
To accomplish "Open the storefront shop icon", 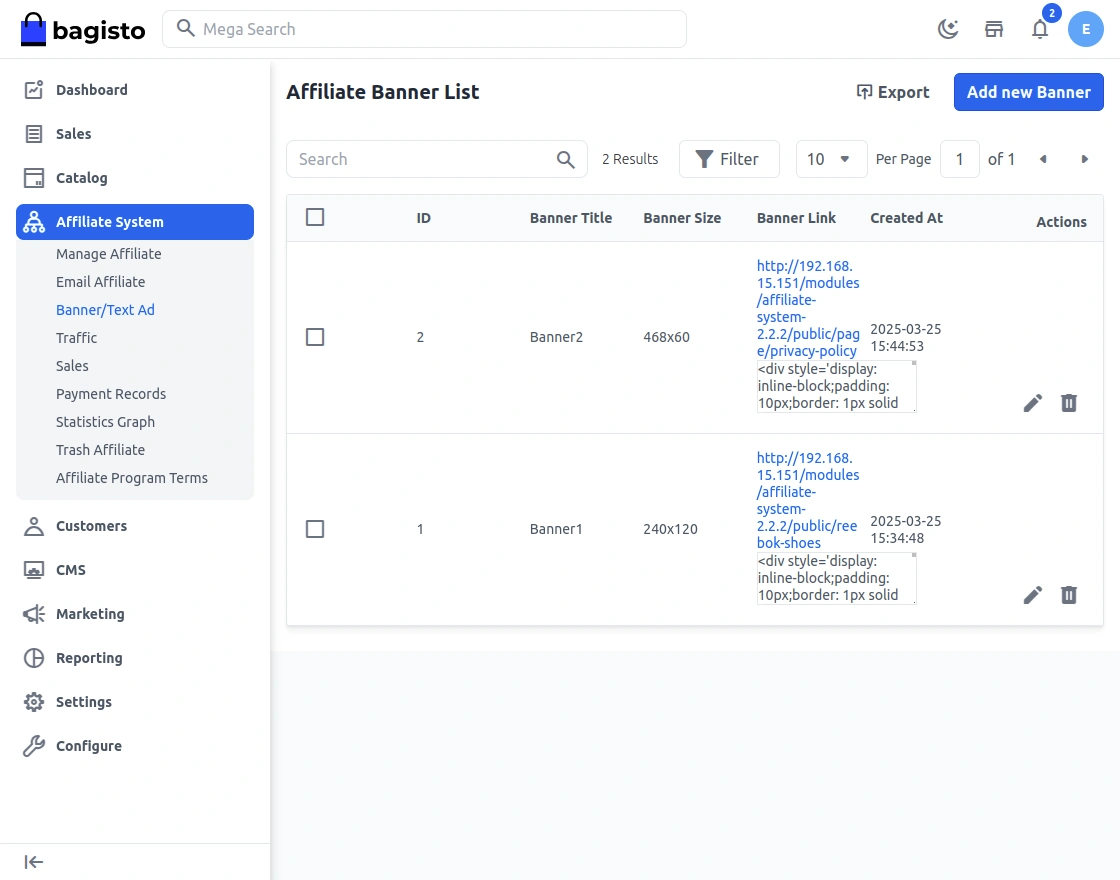I will coord(994,29).
